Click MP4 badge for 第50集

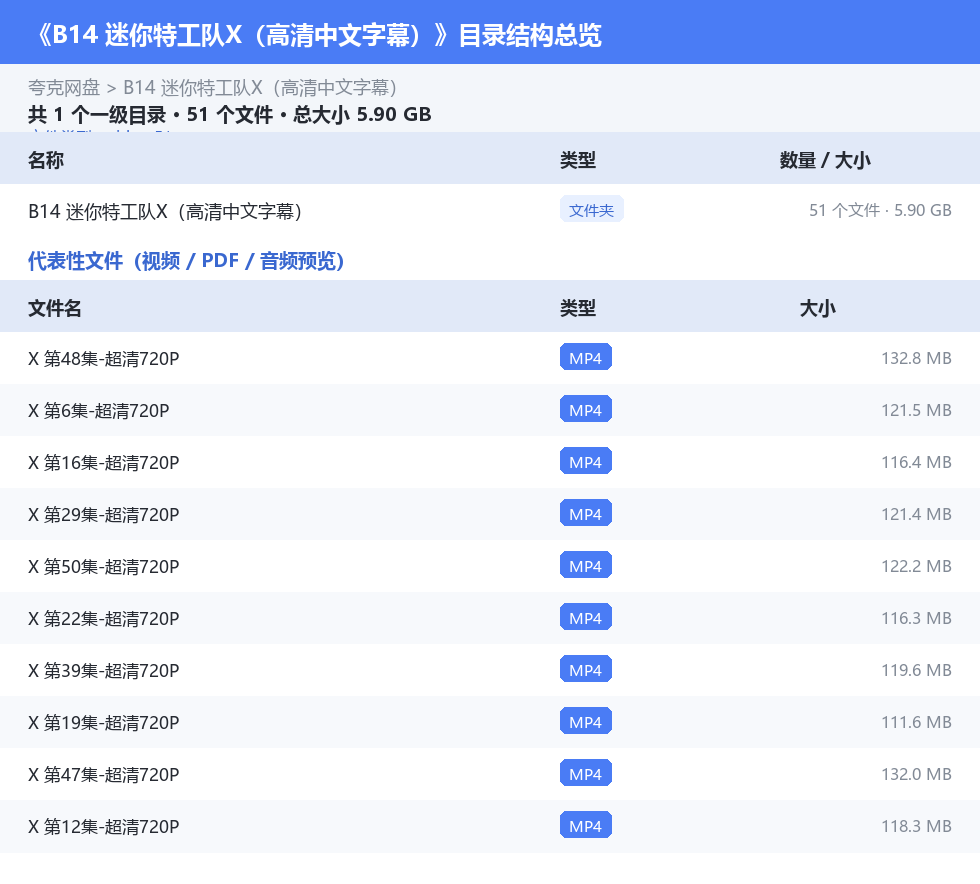pyautogui.click(x=586, y=565)
